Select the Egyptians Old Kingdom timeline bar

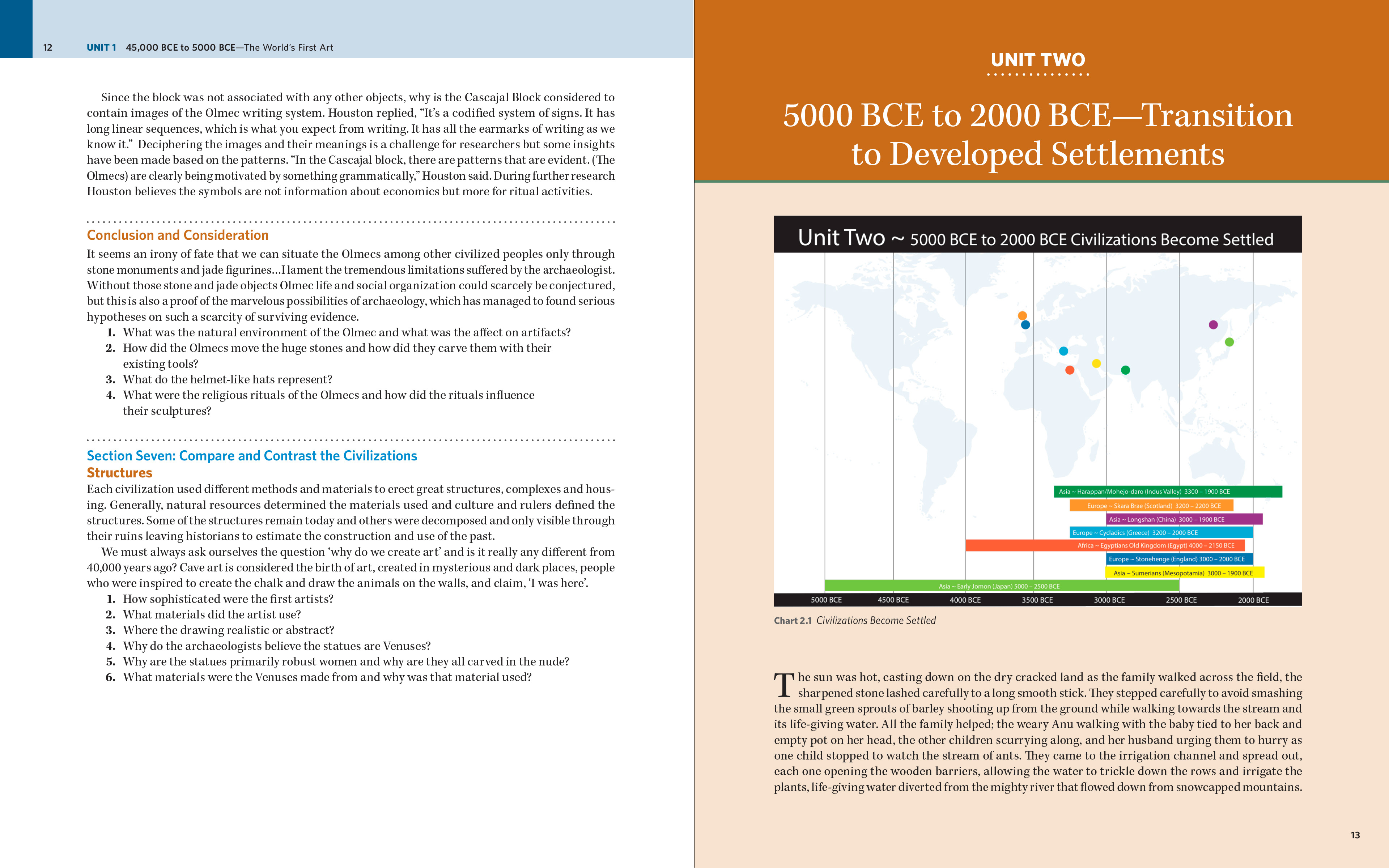pyautogui.click(x=1105, y=545)
